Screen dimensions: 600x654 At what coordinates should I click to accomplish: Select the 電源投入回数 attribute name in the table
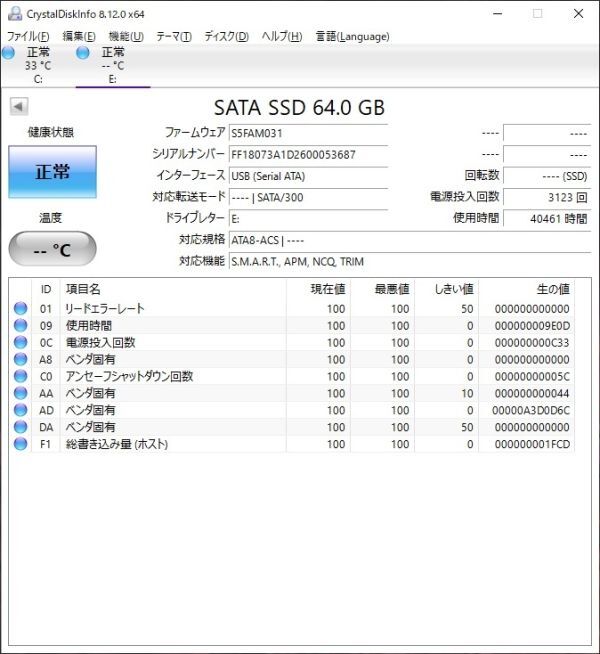point(100,342)
